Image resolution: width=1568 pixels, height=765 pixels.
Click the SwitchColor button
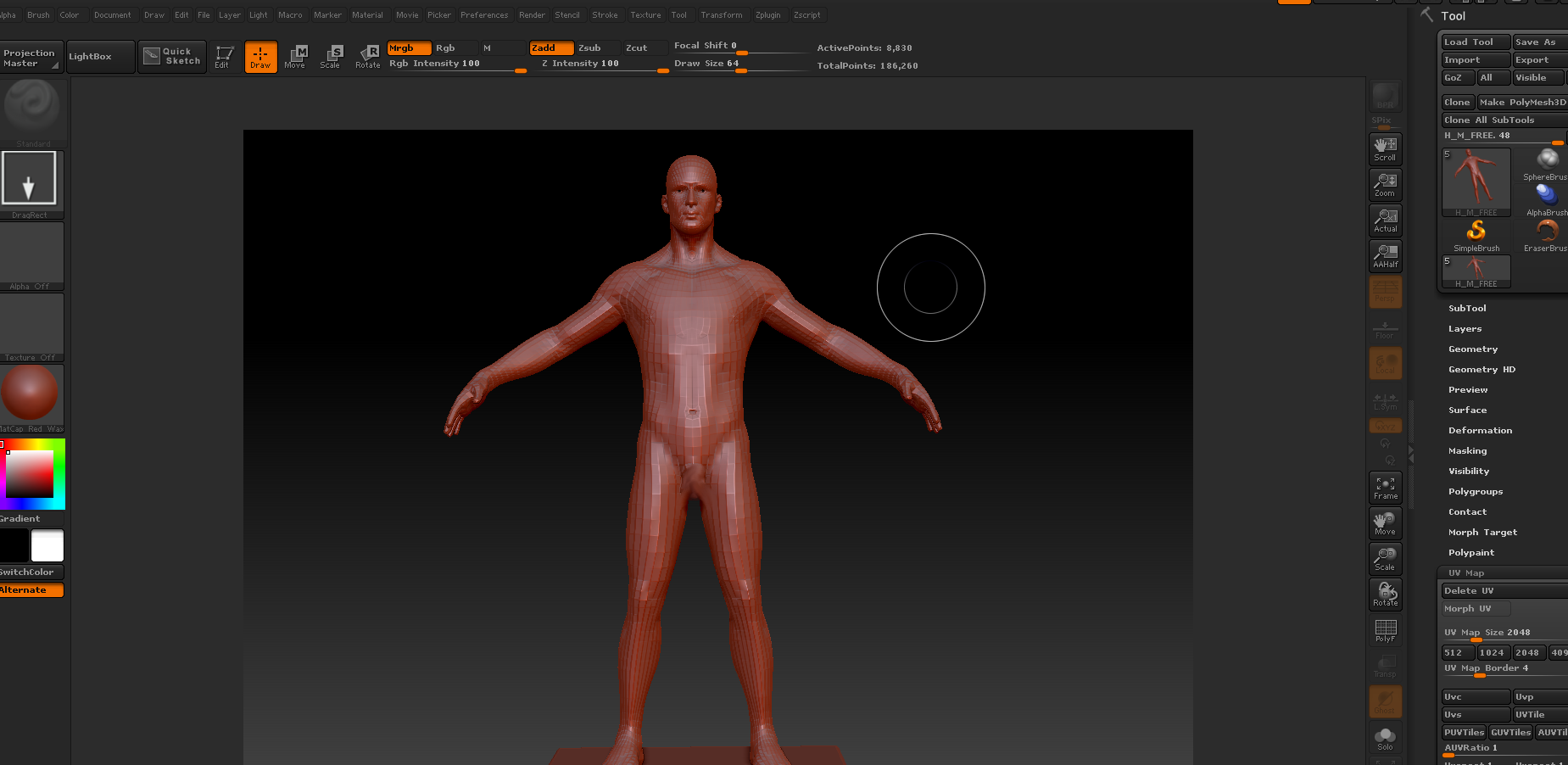[31, 572]
